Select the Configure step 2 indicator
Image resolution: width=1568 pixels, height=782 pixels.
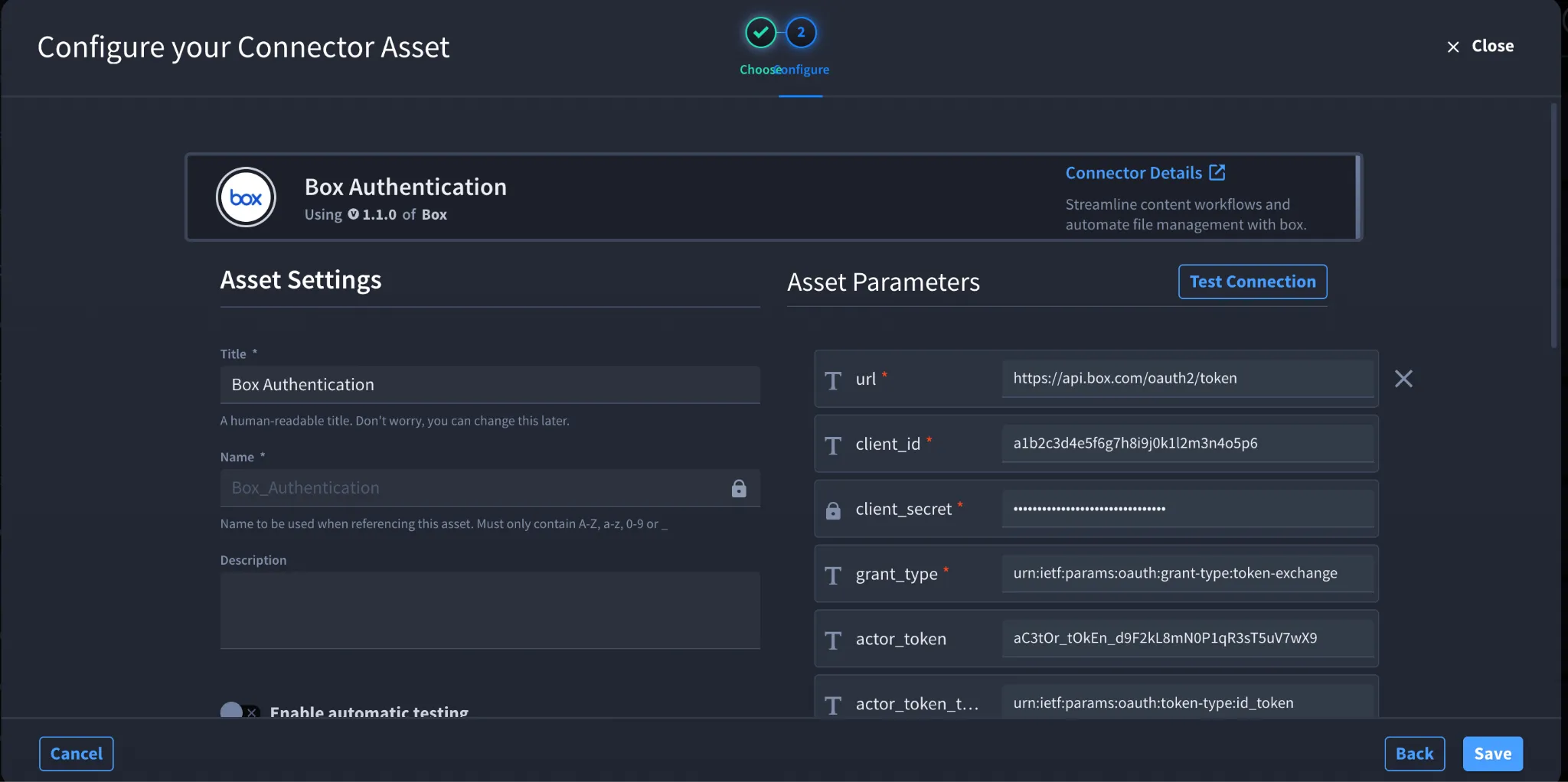pyautogui.click(x=801, y=32)
